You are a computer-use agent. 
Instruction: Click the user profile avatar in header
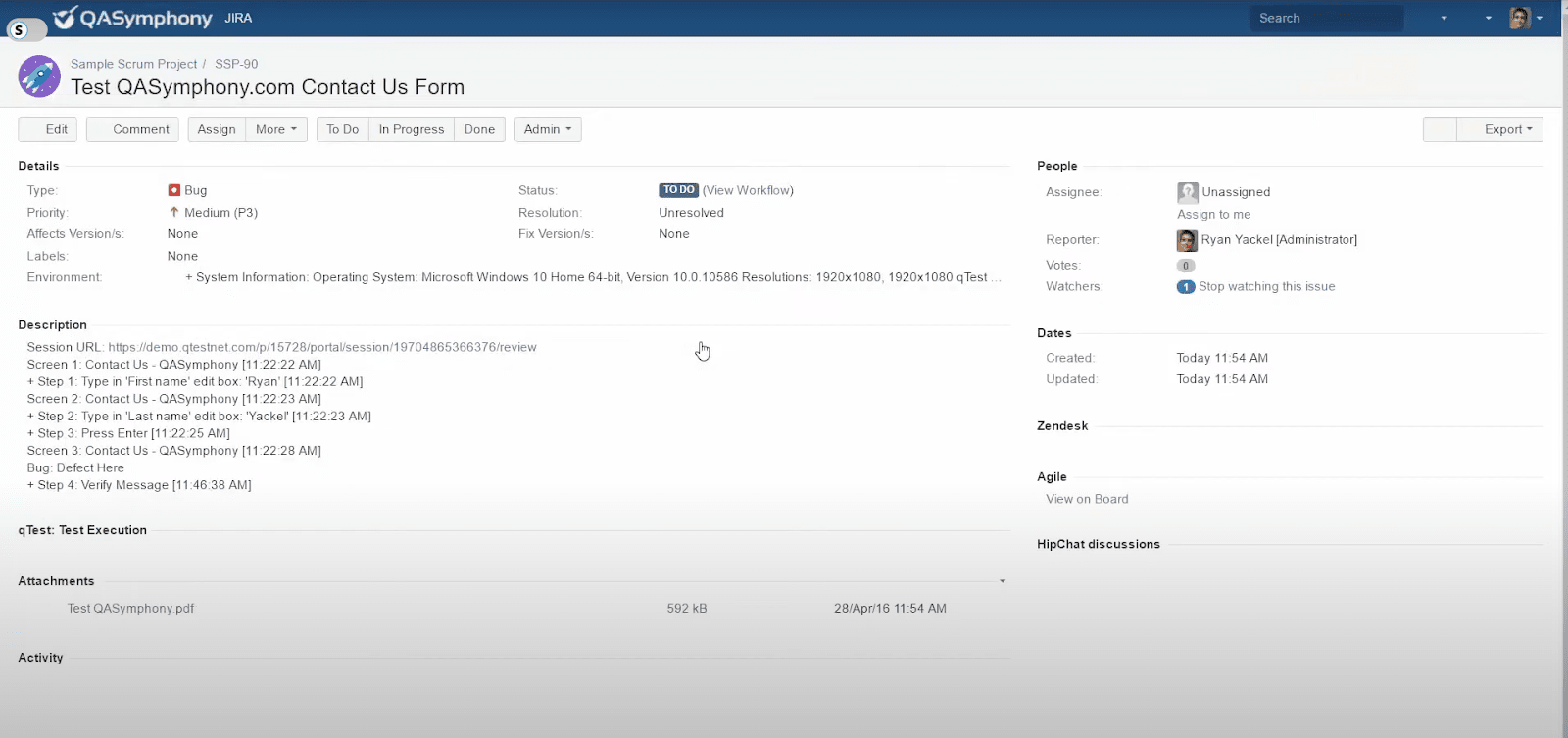[1519, 18]
